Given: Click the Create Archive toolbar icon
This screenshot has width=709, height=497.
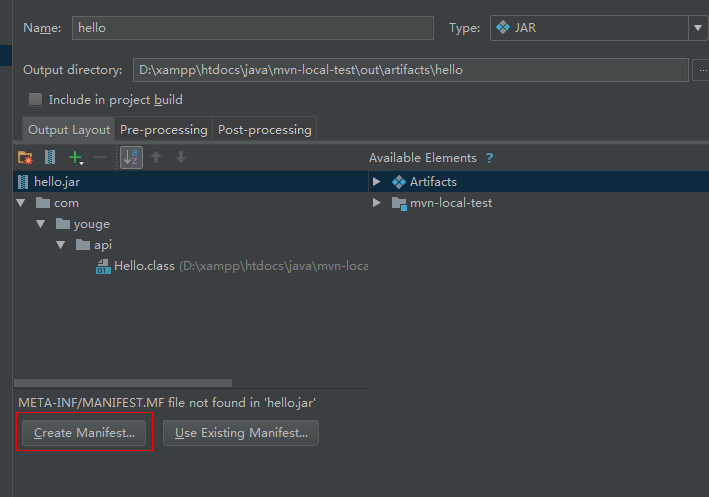Looking at the screenshot, I should click(x=49, y=157).
